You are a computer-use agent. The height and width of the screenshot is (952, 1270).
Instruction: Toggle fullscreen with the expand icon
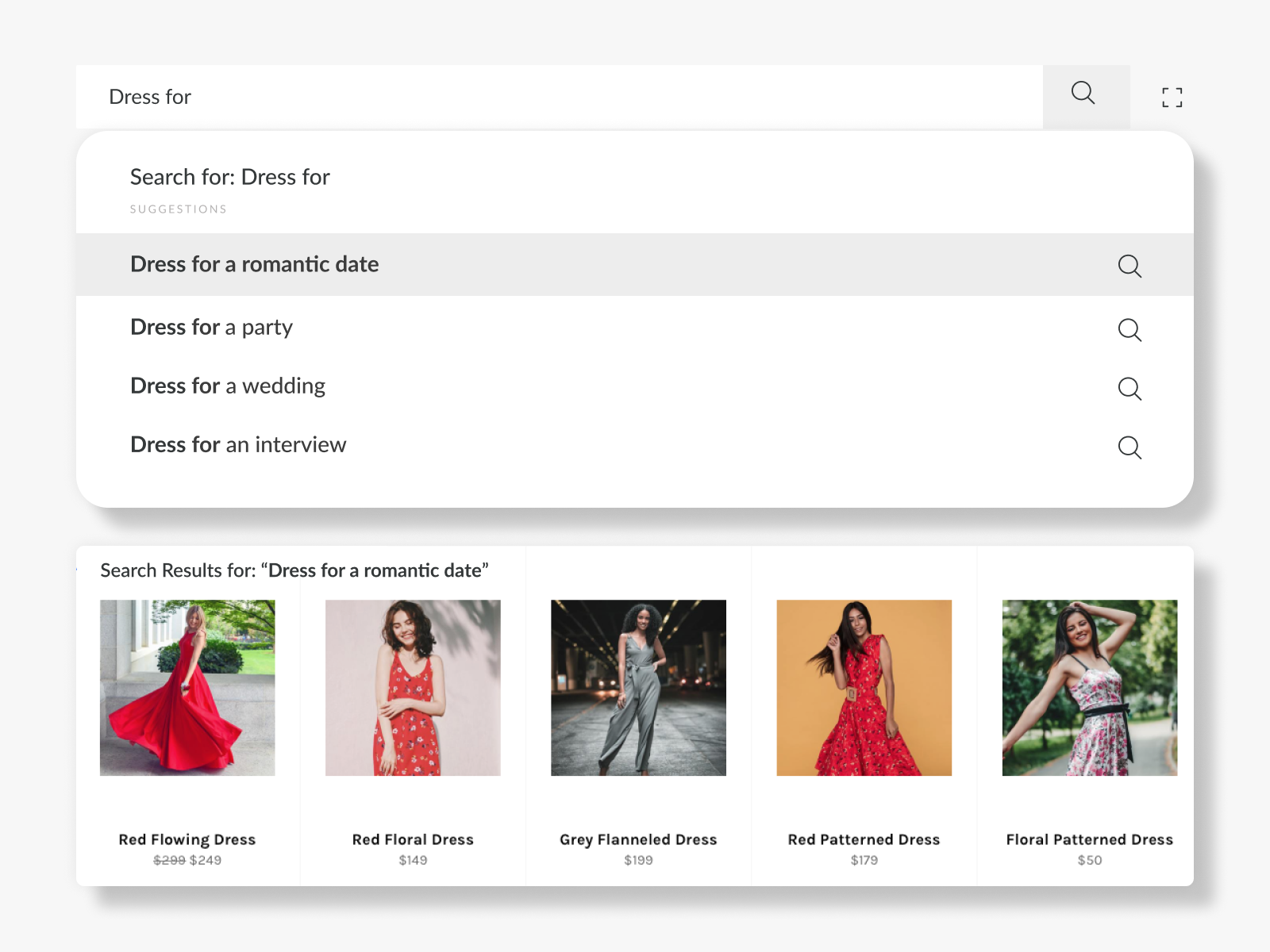[x=1172, y=98]
